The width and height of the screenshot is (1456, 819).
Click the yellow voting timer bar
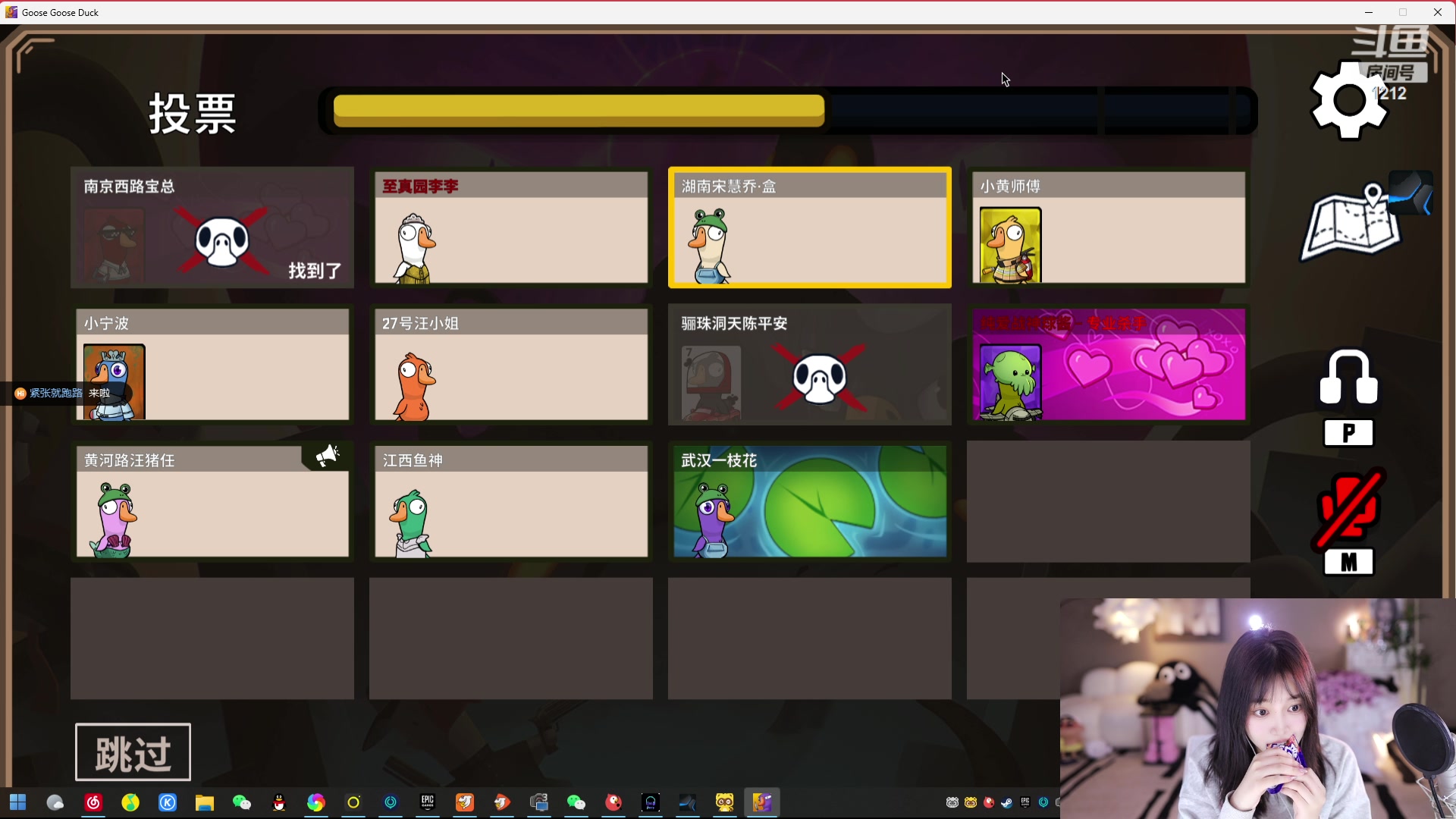579,111
